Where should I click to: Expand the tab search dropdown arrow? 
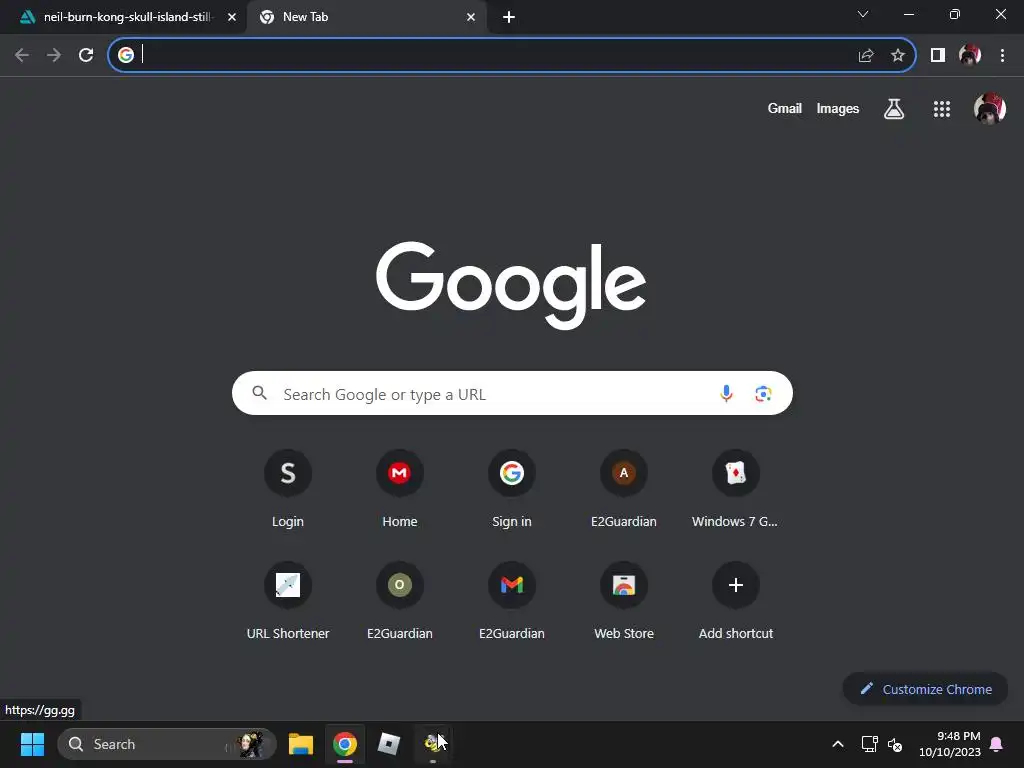click(x=863, y=14)
